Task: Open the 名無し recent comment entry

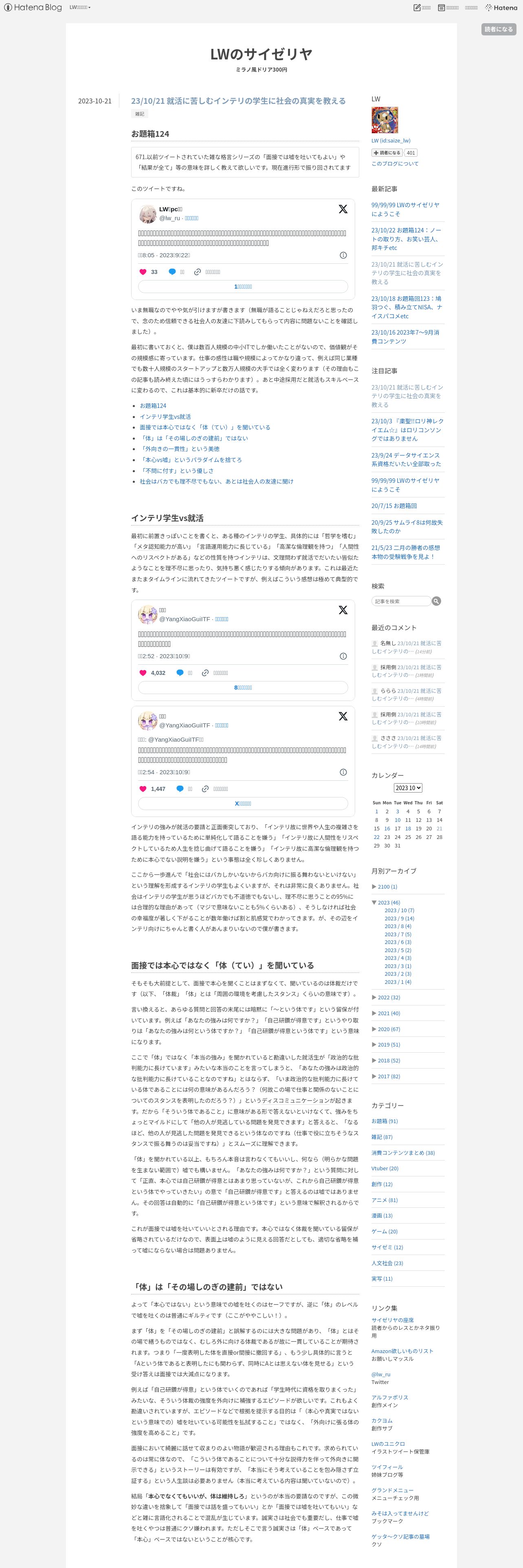Action: (407, 647)
